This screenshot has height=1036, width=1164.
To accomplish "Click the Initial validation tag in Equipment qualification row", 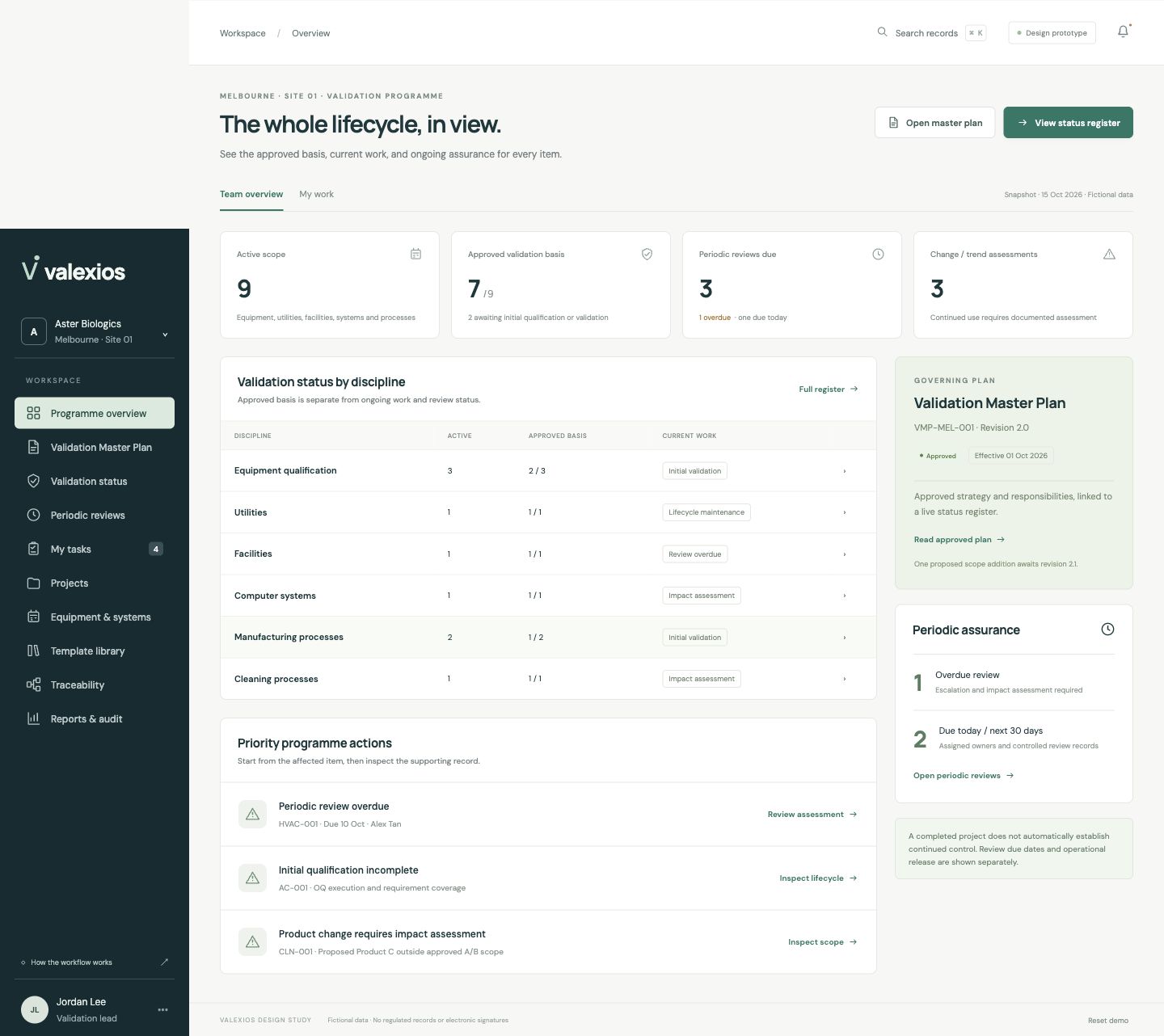I will click(694, 471).
